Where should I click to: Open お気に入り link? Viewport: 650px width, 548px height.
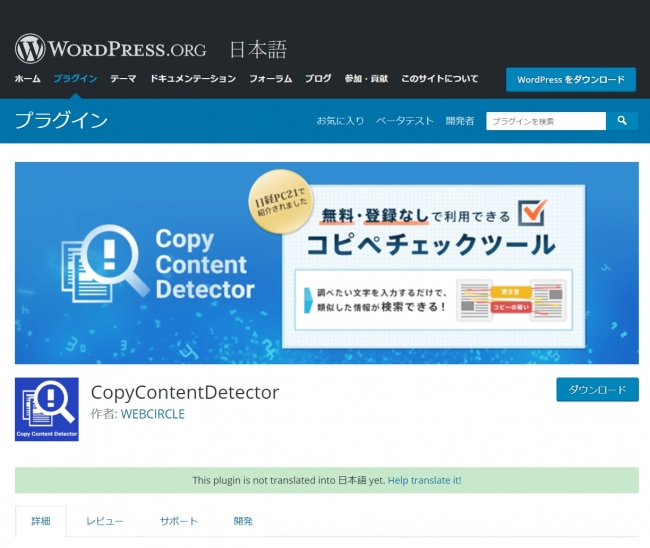click(x=340, y=121)
